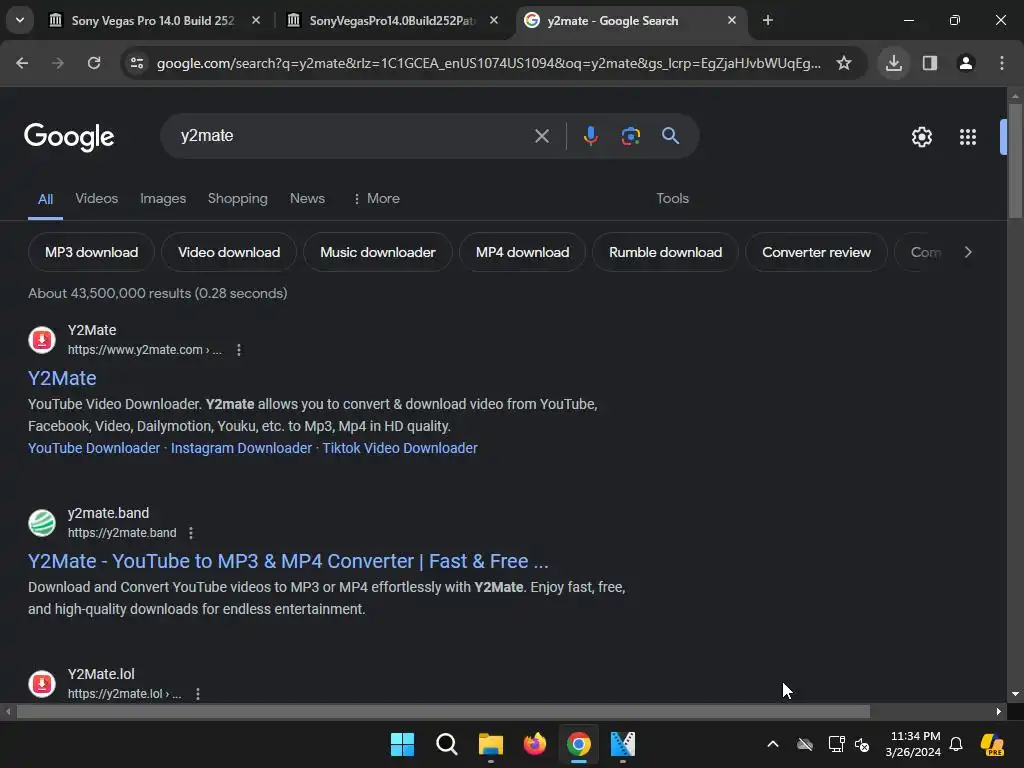The height and width of the screenshot is (768, 1024).
Task: Switch to Videos results tab
Action: pyautogui.click(x=97, y=199)
